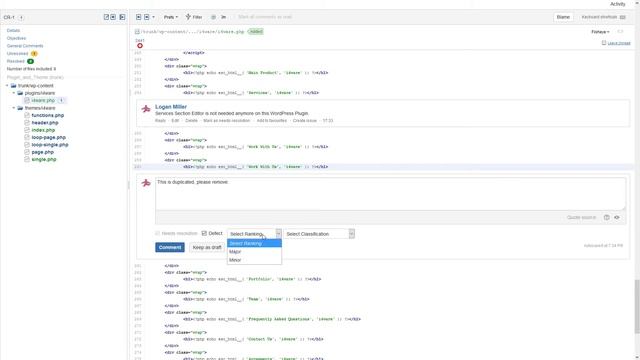
Task: Click the Blame button
Action: 563,17
